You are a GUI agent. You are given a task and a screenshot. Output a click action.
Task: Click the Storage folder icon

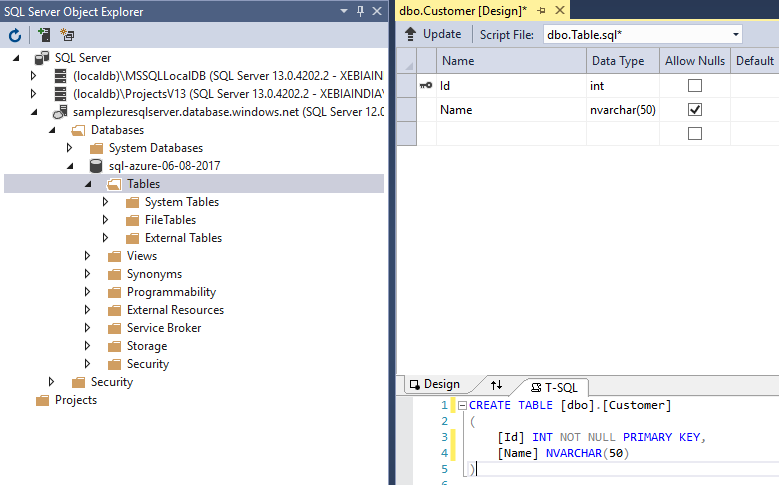114,346
